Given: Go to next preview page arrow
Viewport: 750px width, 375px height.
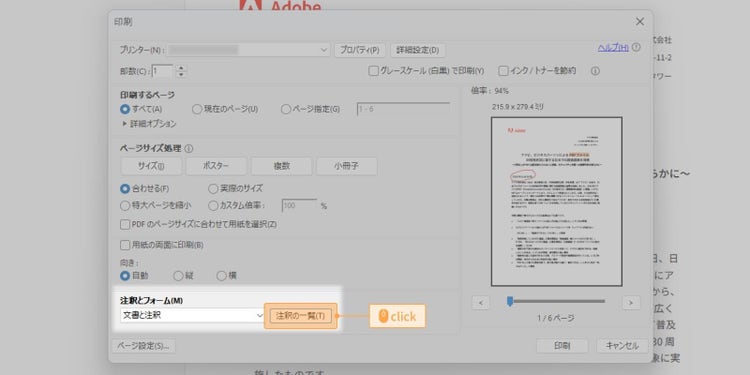Looking at the screenshot, I should pyautogui.click(x=631, y=302).
